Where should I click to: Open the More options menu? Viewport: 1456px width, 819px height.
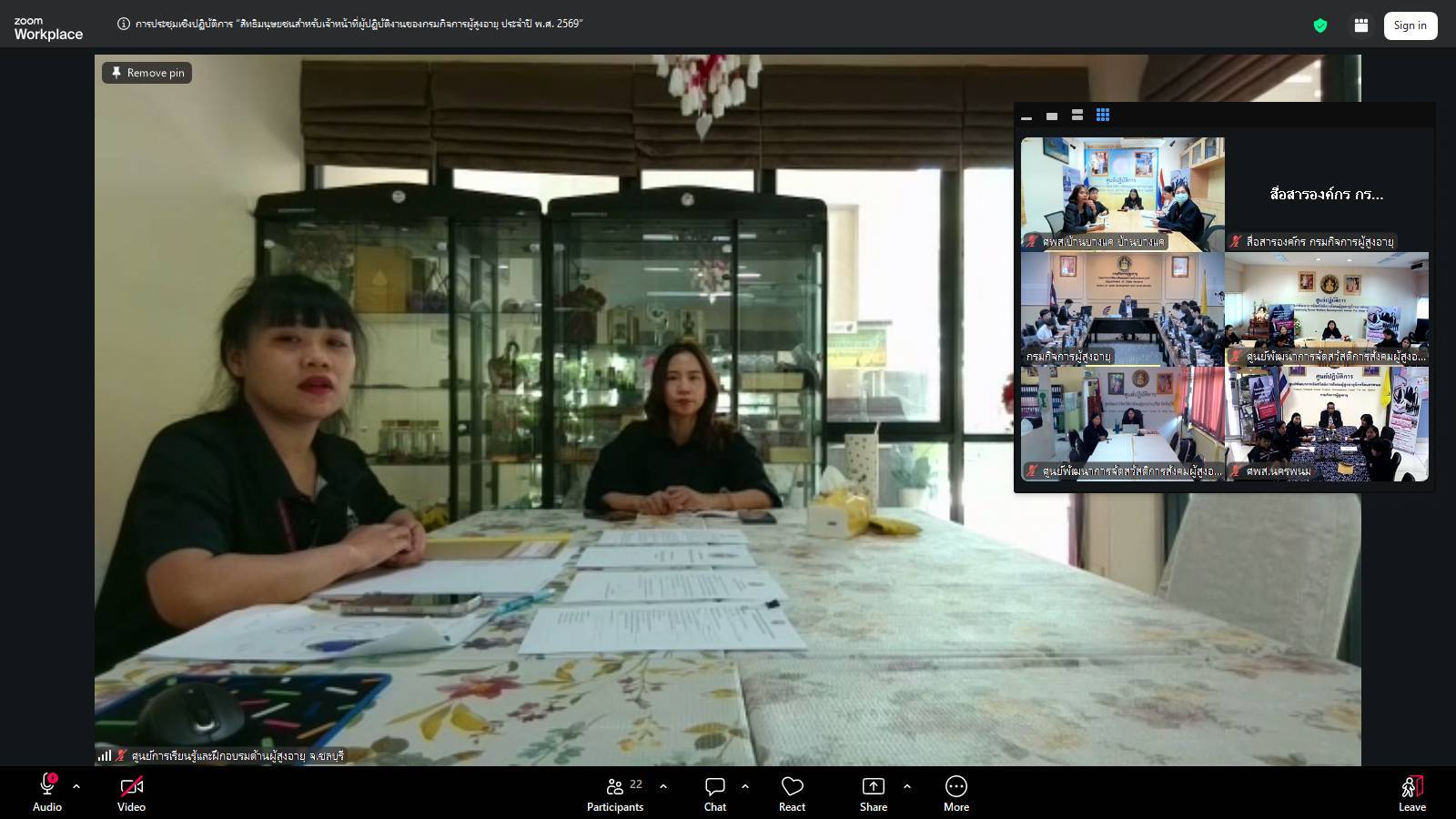[955, 792]
